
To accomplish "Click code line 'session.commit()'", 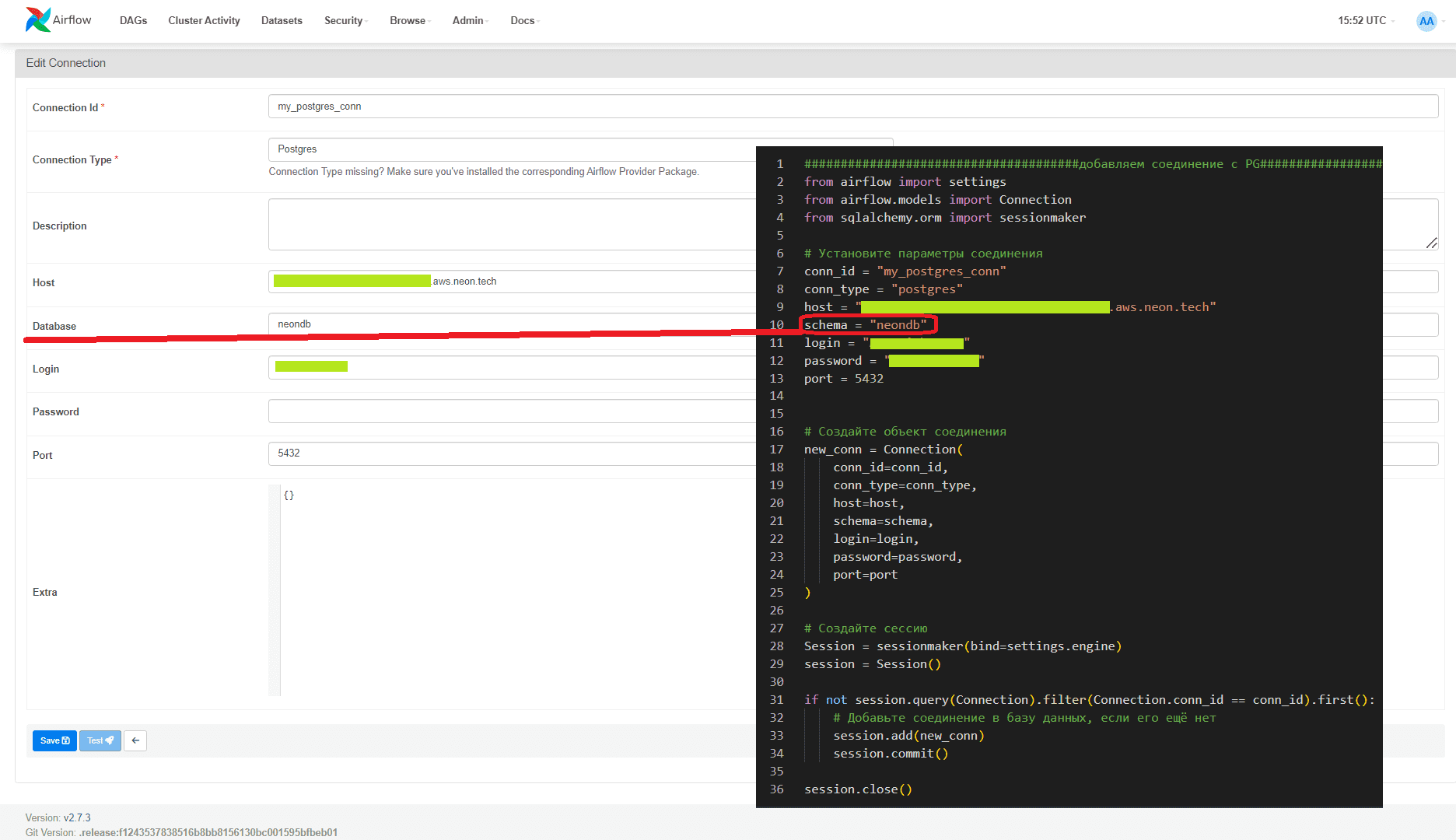I will click(x=891, y=754).
